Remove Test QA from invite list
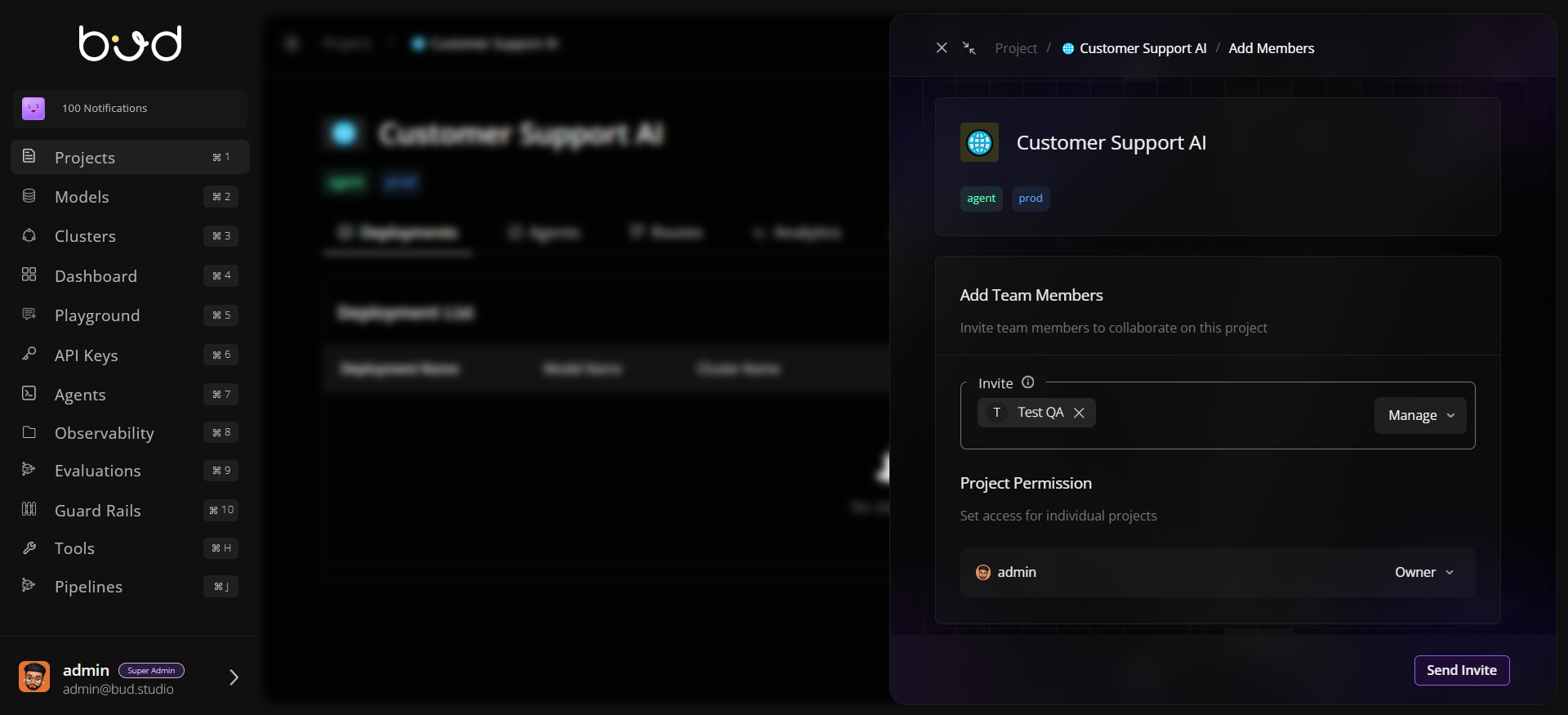The image size is (1568, 715). pos(1079,413)
